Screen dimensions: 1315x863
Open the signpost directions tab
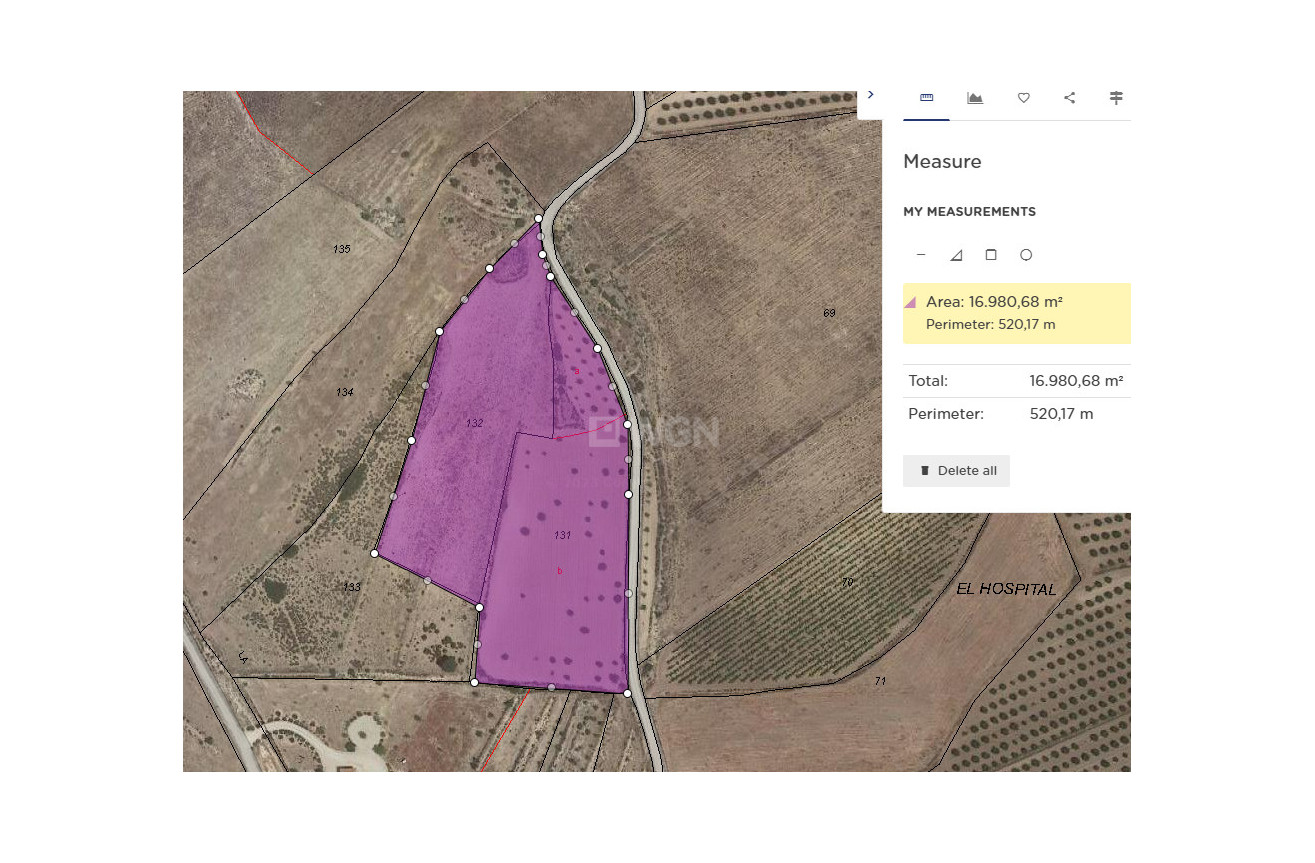1116,98
